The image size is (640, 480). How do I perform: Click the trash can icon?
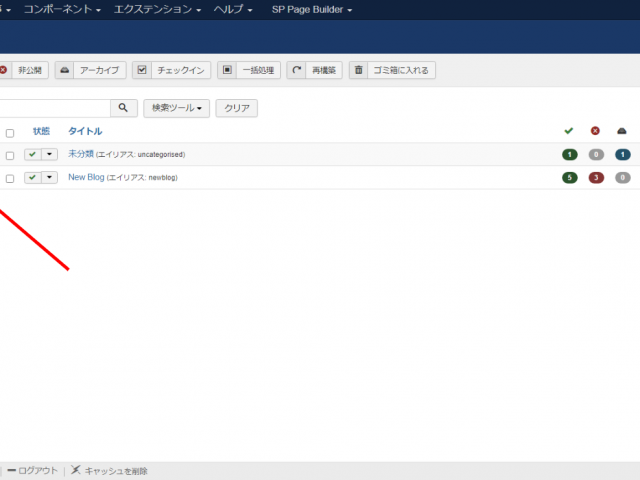(x=358, y=70)
